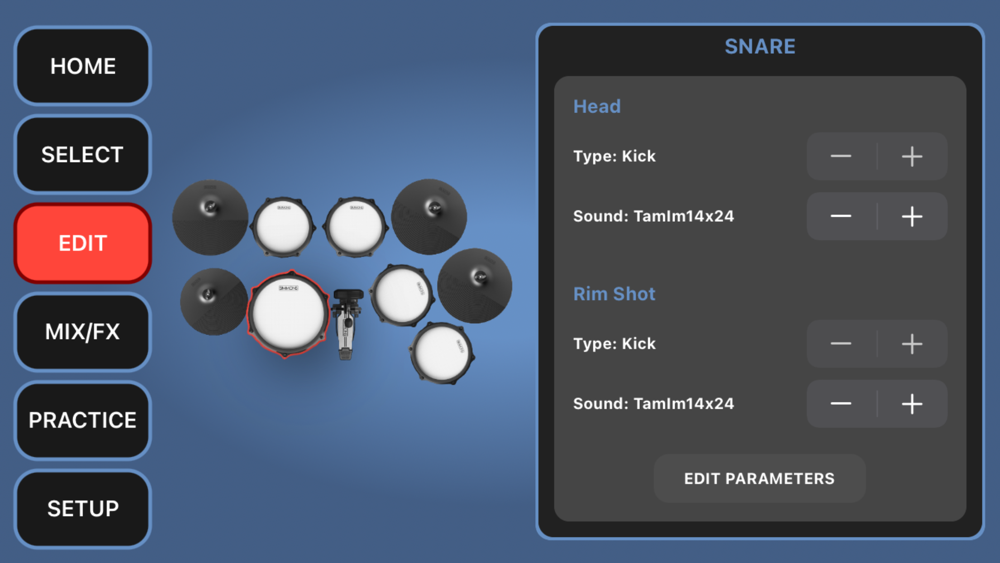Viewport: 1000px width, 563px height.
Task: Select the right upper tom pad
Action: click(355, 226)
